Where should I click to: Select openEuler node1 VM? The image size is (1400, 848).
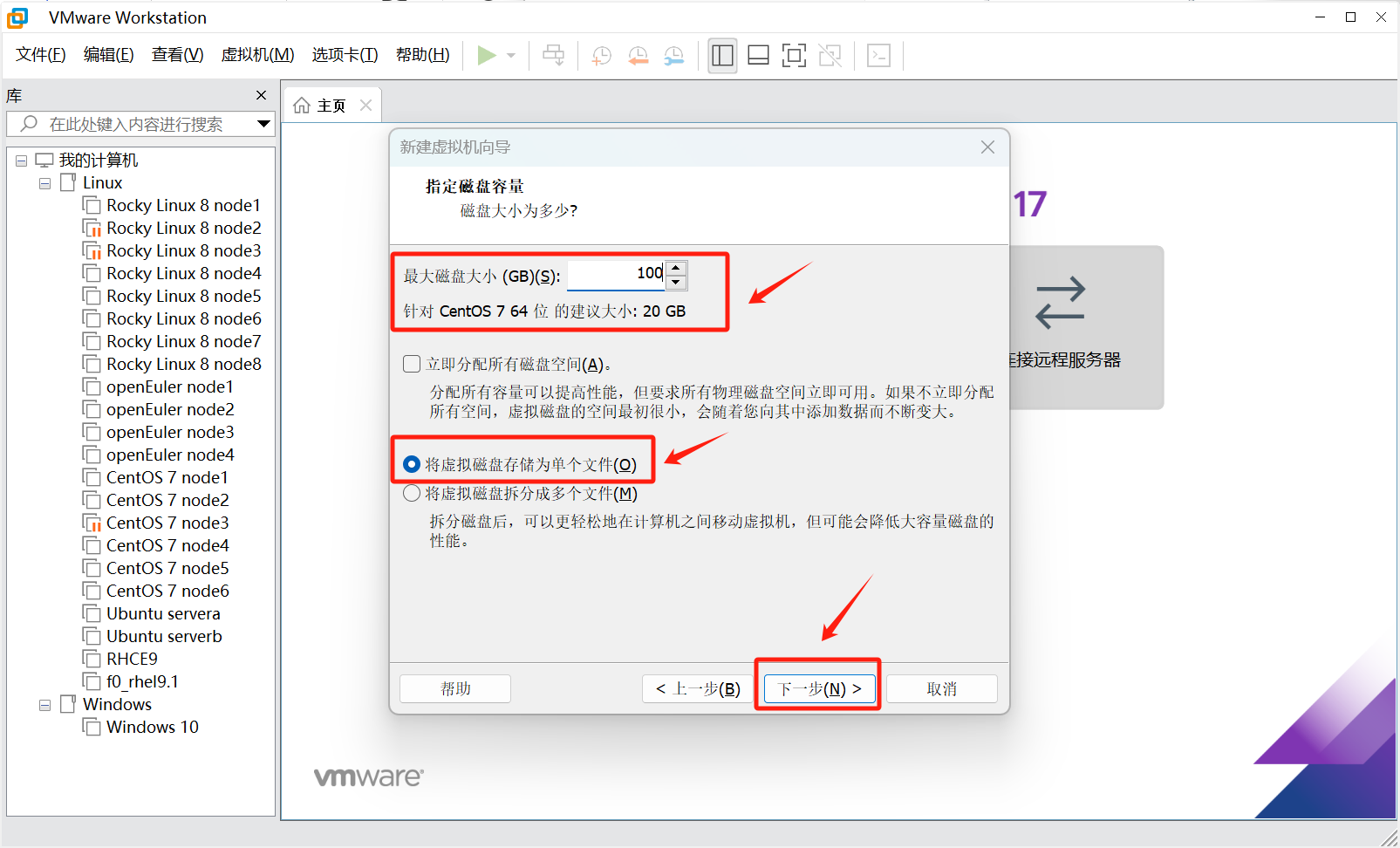pos(170,386)
